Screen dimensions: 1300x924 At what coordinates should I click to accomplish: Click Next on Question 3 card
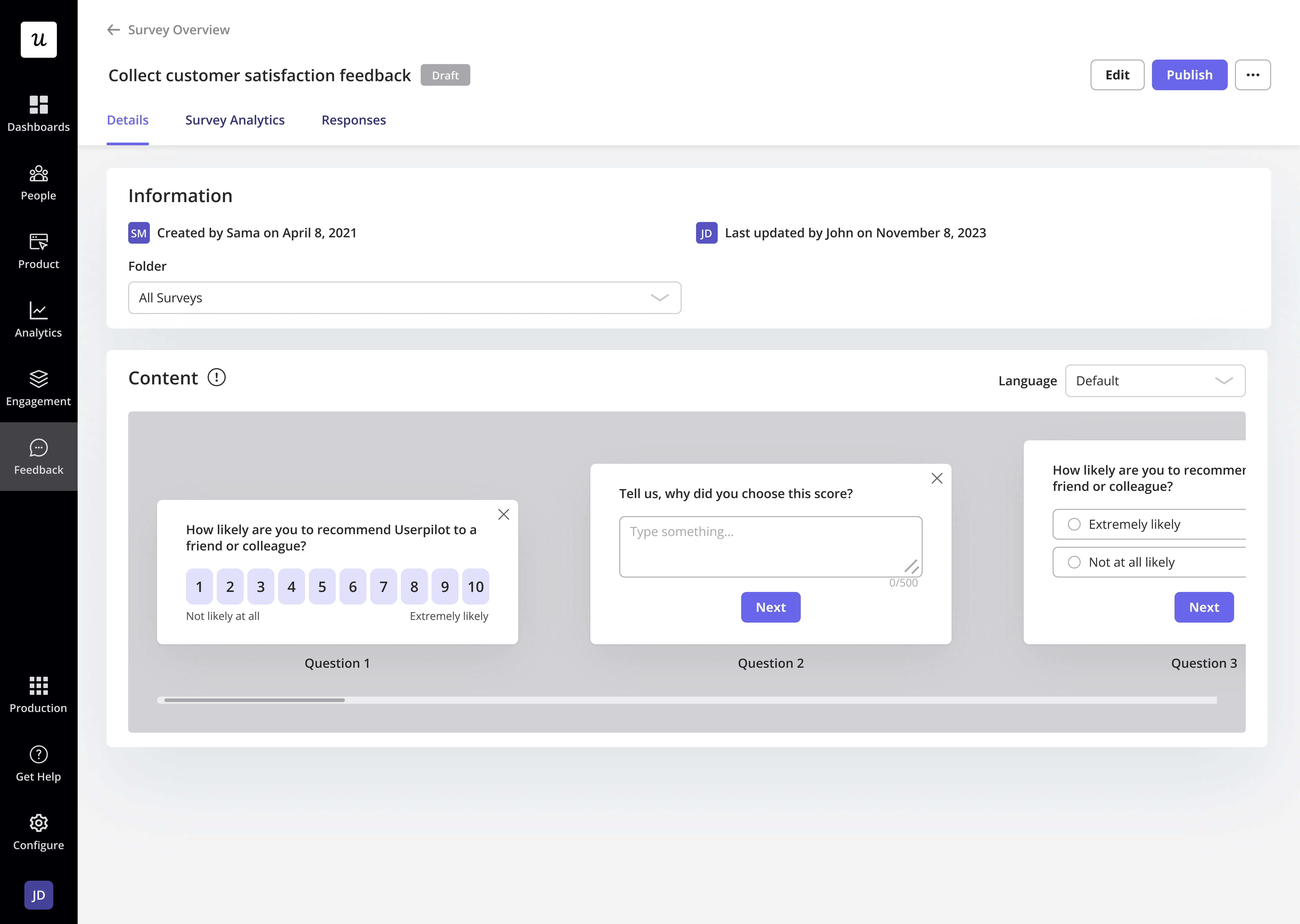pyautogui.click(x=1204, y=607)
